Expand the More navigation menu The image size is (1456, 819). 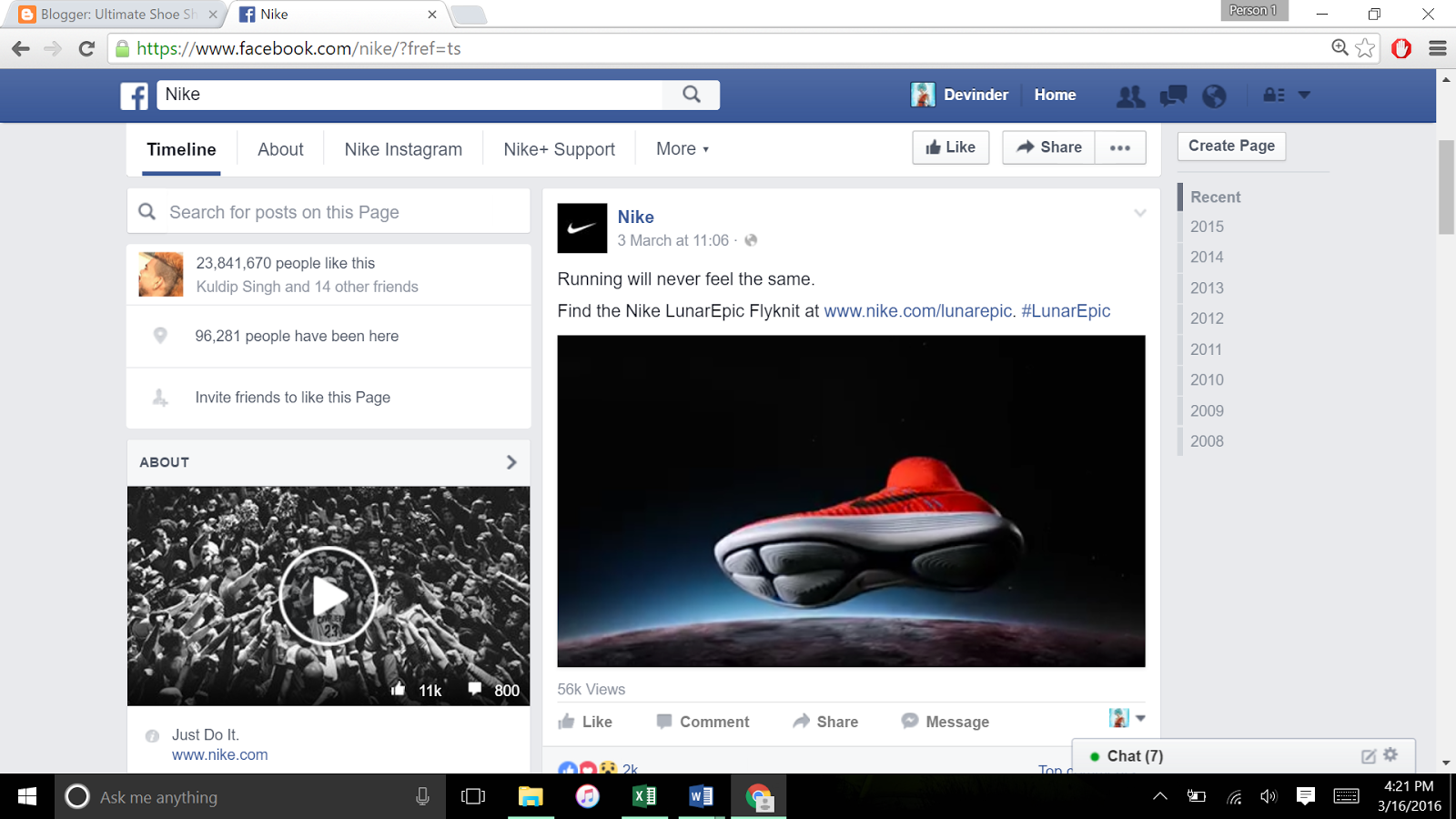(x=680, y=148)
